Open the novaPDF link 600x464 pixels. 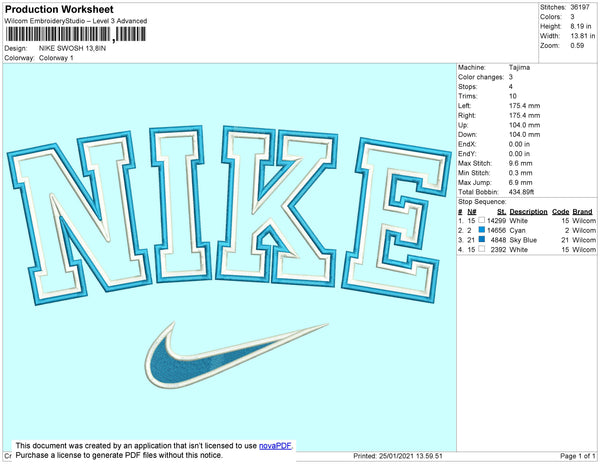click(275, 446)
